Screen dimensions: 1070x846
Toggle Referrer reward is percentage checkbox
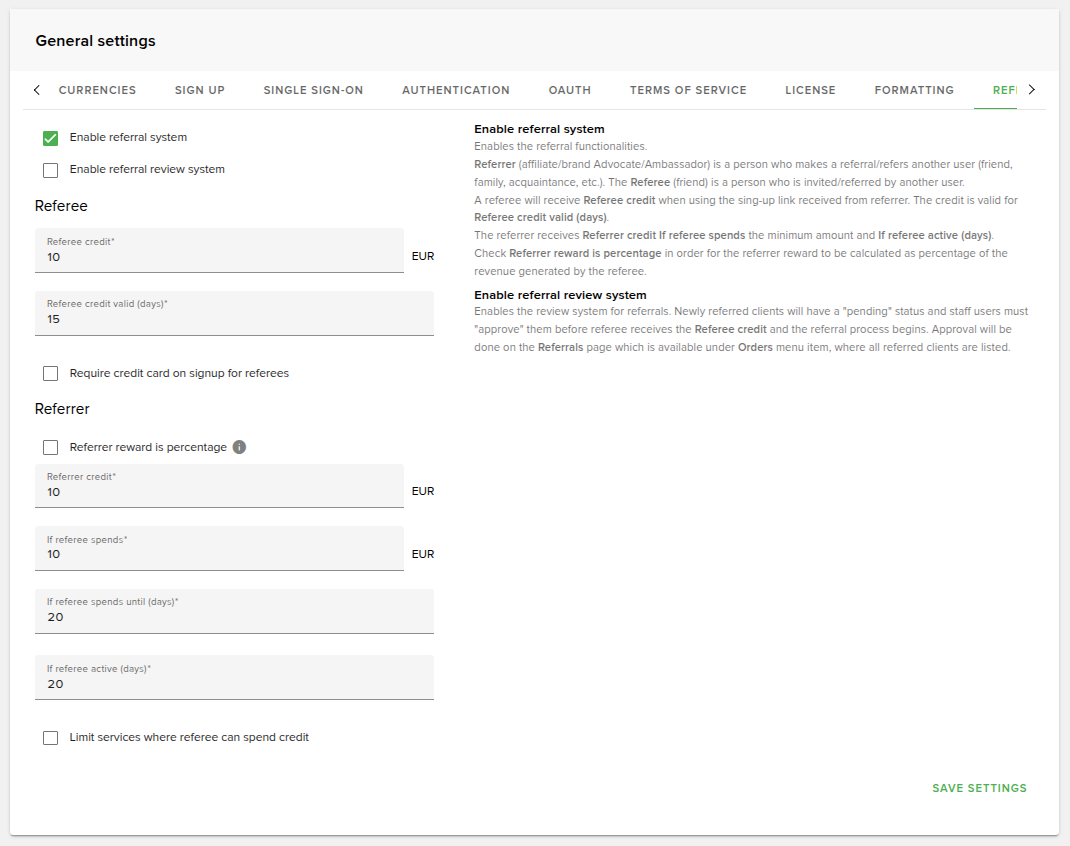(x=51, y=448)
